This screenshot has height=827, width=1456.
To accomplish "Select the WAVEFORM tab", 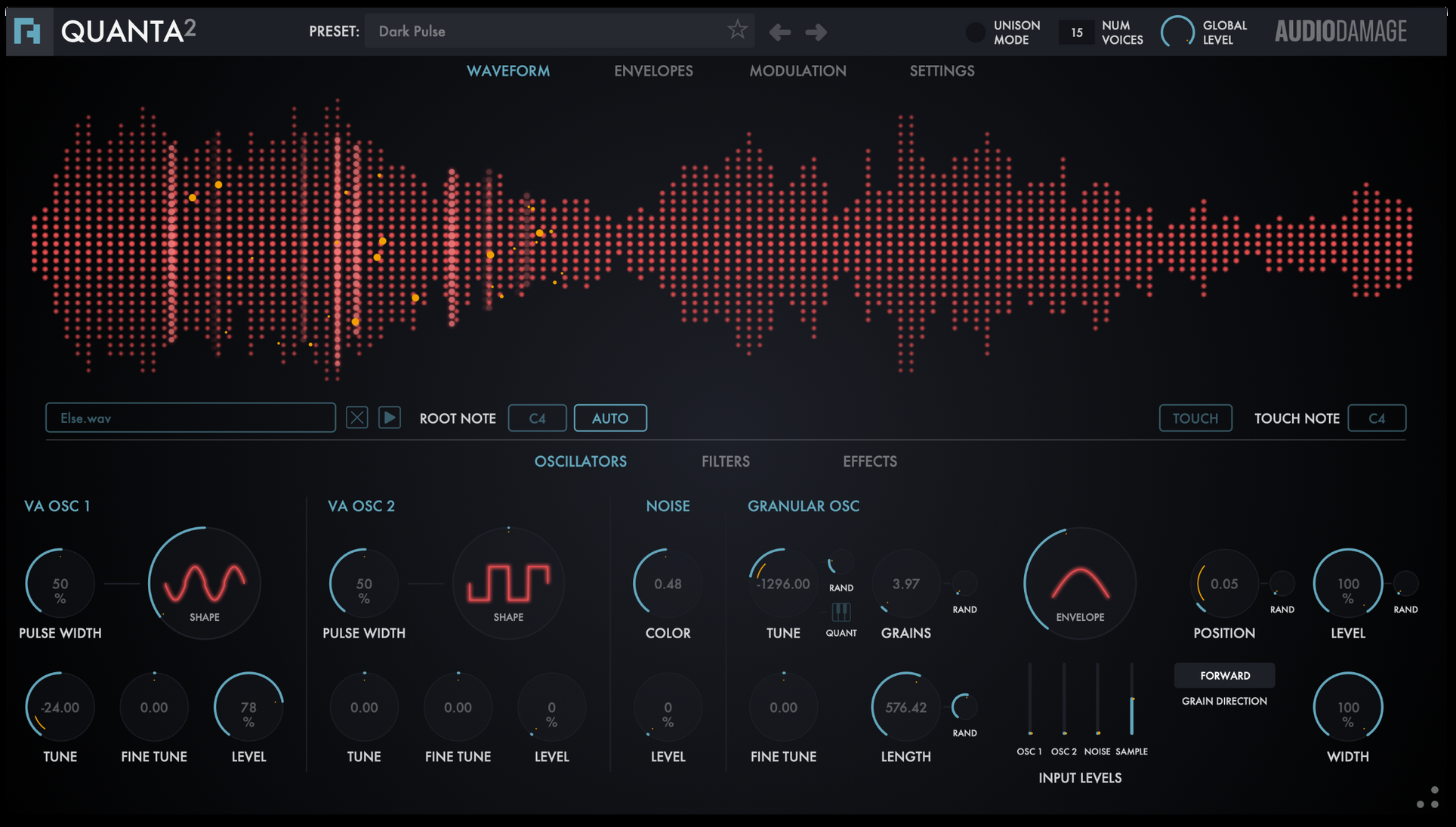I will click(508, 71).
